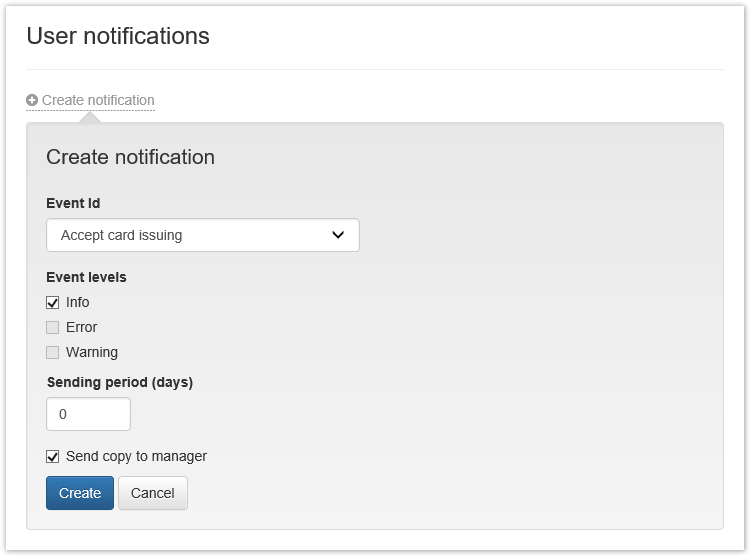
Task: Uncheck the Info event level checkbox
Action: [53, 303]
